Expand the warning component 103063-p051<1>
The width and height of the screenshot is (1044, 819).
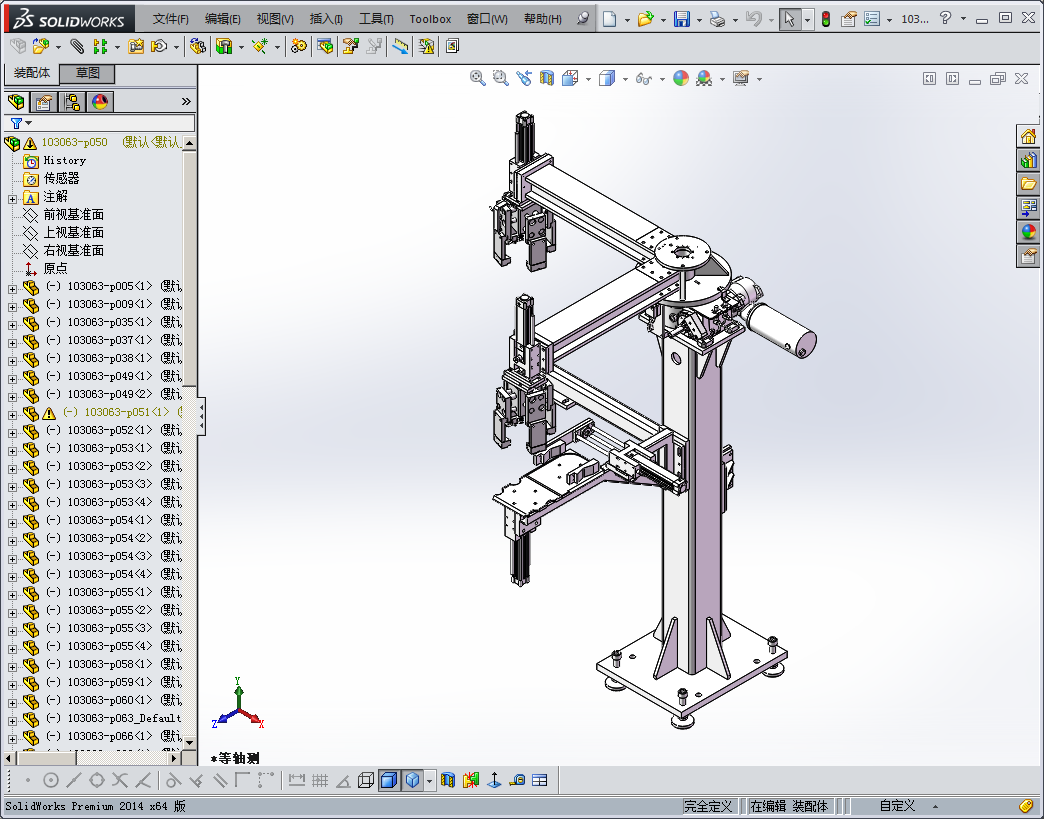pos(12,414)
